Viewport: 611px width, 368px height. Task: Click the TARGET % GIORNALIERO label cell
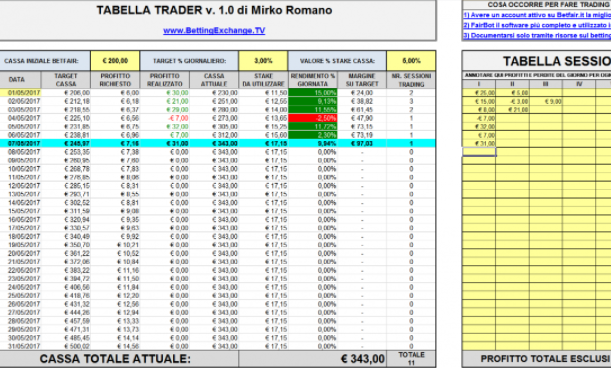pos(189,61)
